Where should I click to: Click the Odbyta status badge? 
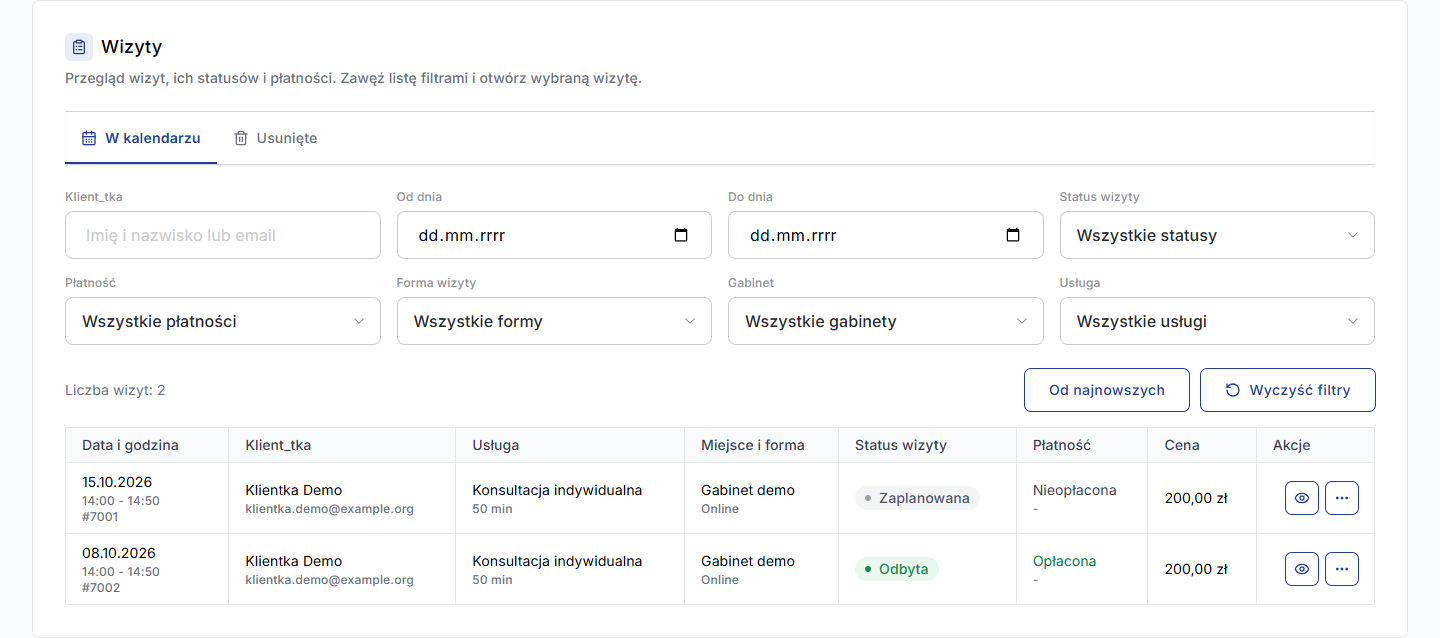point(897,569)
